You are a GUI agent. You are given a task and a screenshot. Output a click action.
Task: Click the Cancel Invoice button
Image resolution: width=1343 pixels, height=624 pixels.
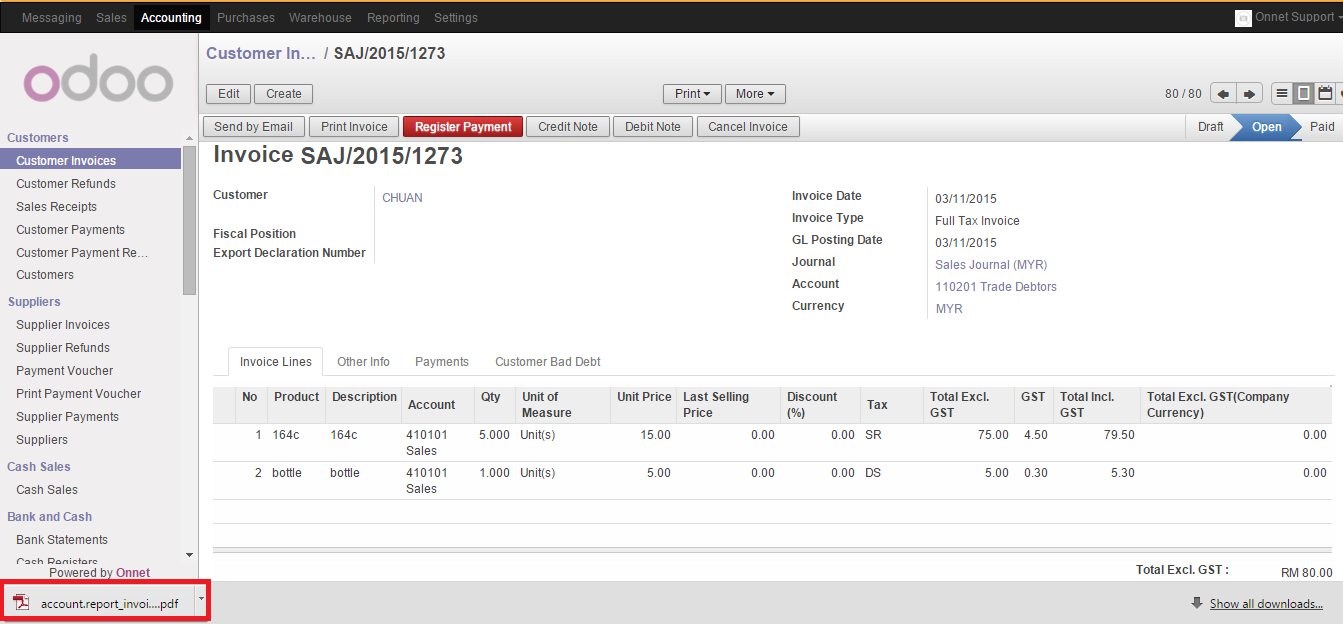click(748, 126)
